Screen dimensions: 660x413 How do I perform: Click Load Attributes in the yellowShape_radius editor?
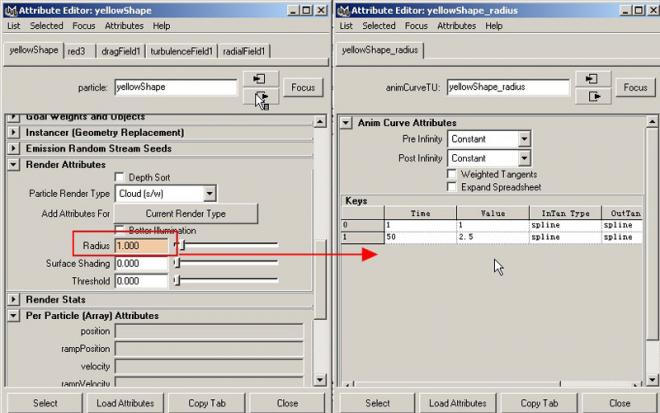pyautogui.click(x=458, y=403)
